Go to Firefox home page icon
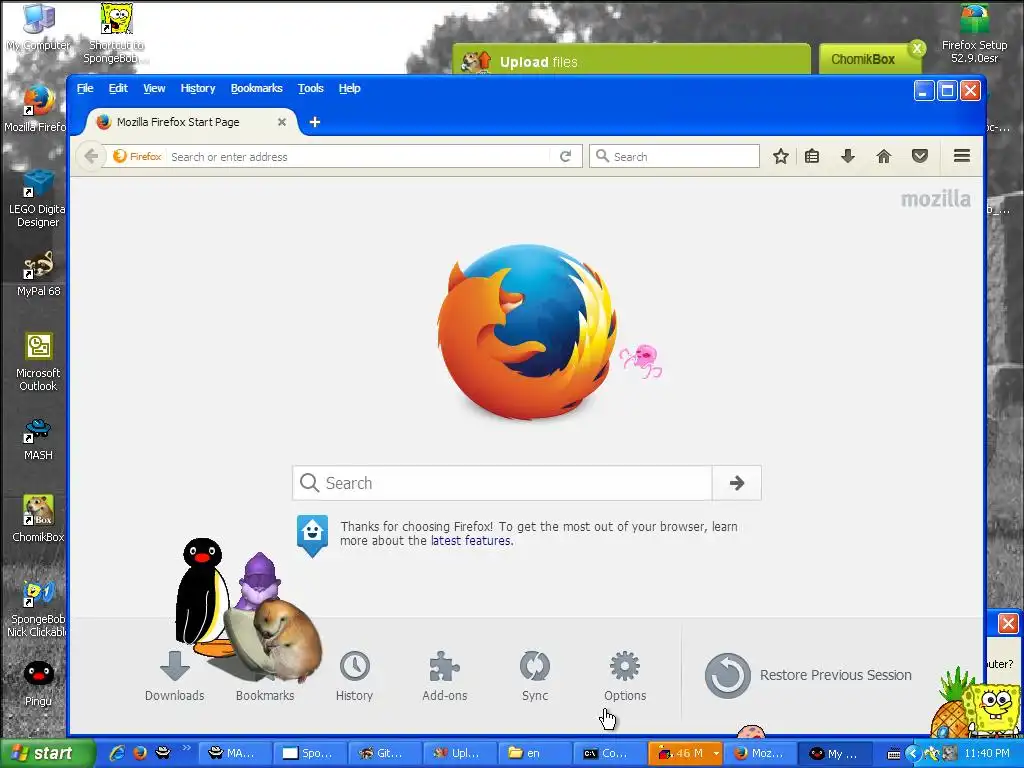This screenshot has width=1024, height=768. click(x=884, y=156)
